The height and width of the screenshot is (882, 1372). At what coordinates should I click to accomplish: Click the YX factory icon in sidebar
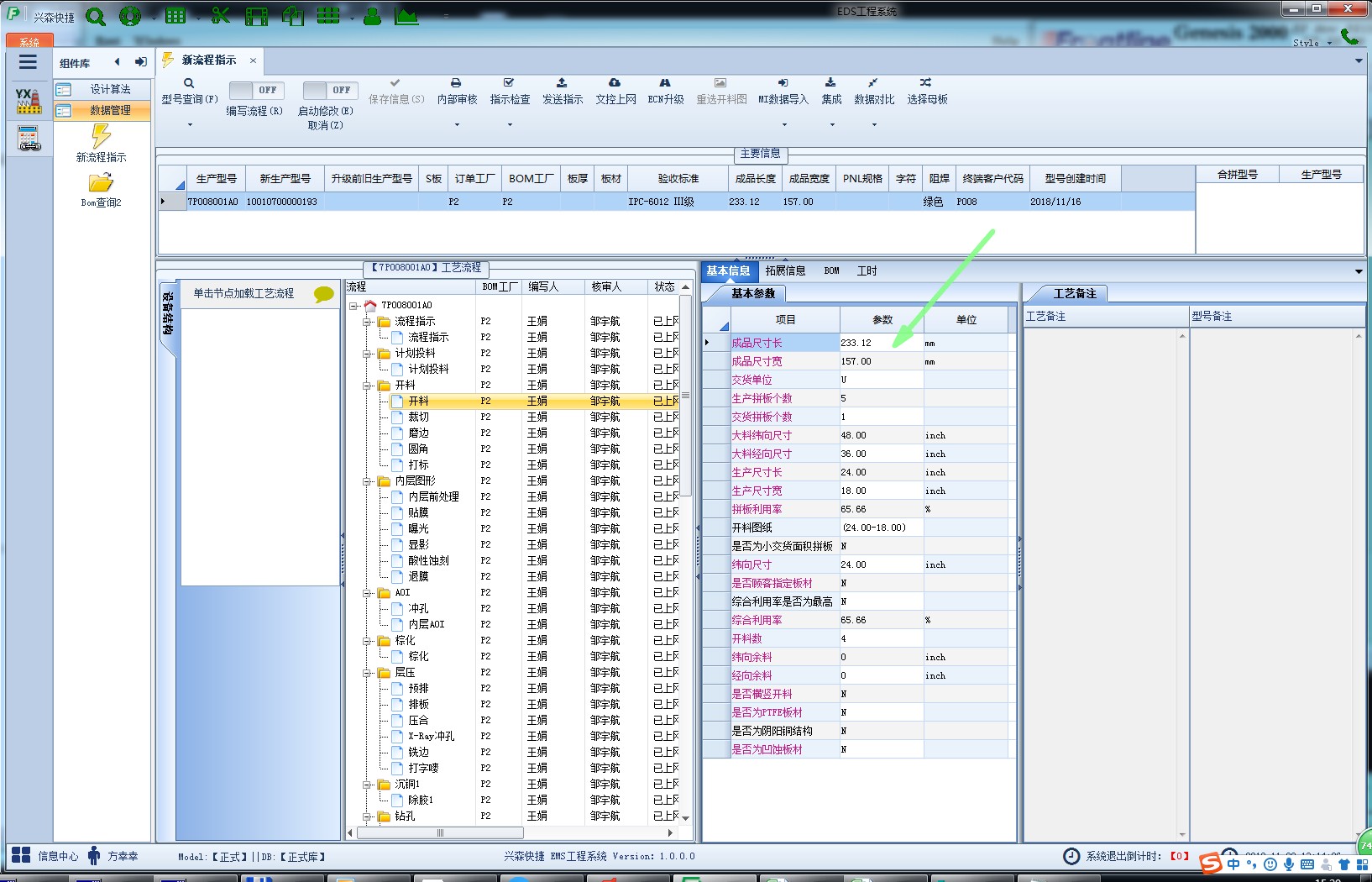28,101
